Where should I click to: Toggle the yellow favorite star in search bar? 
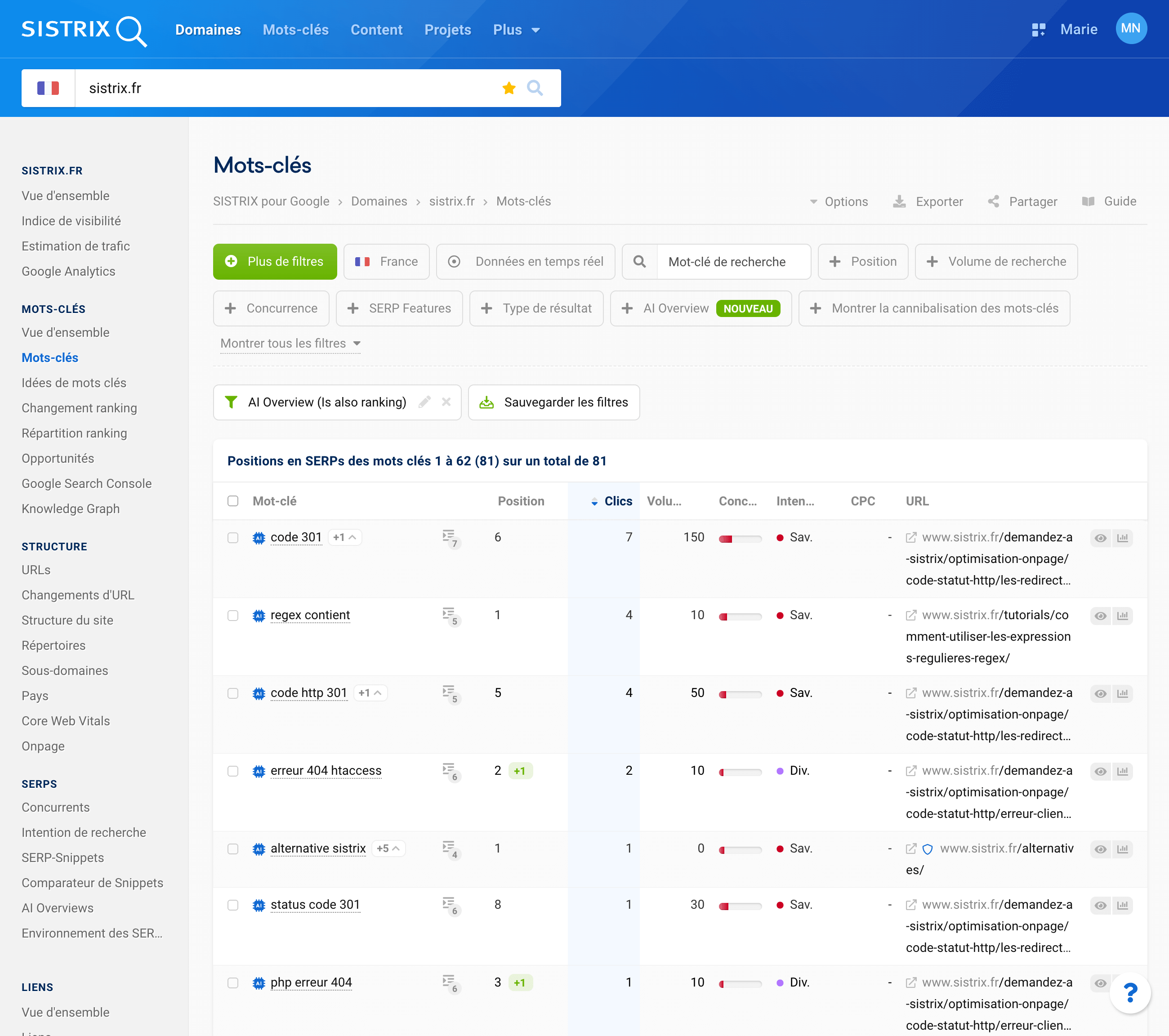(509, 88)
